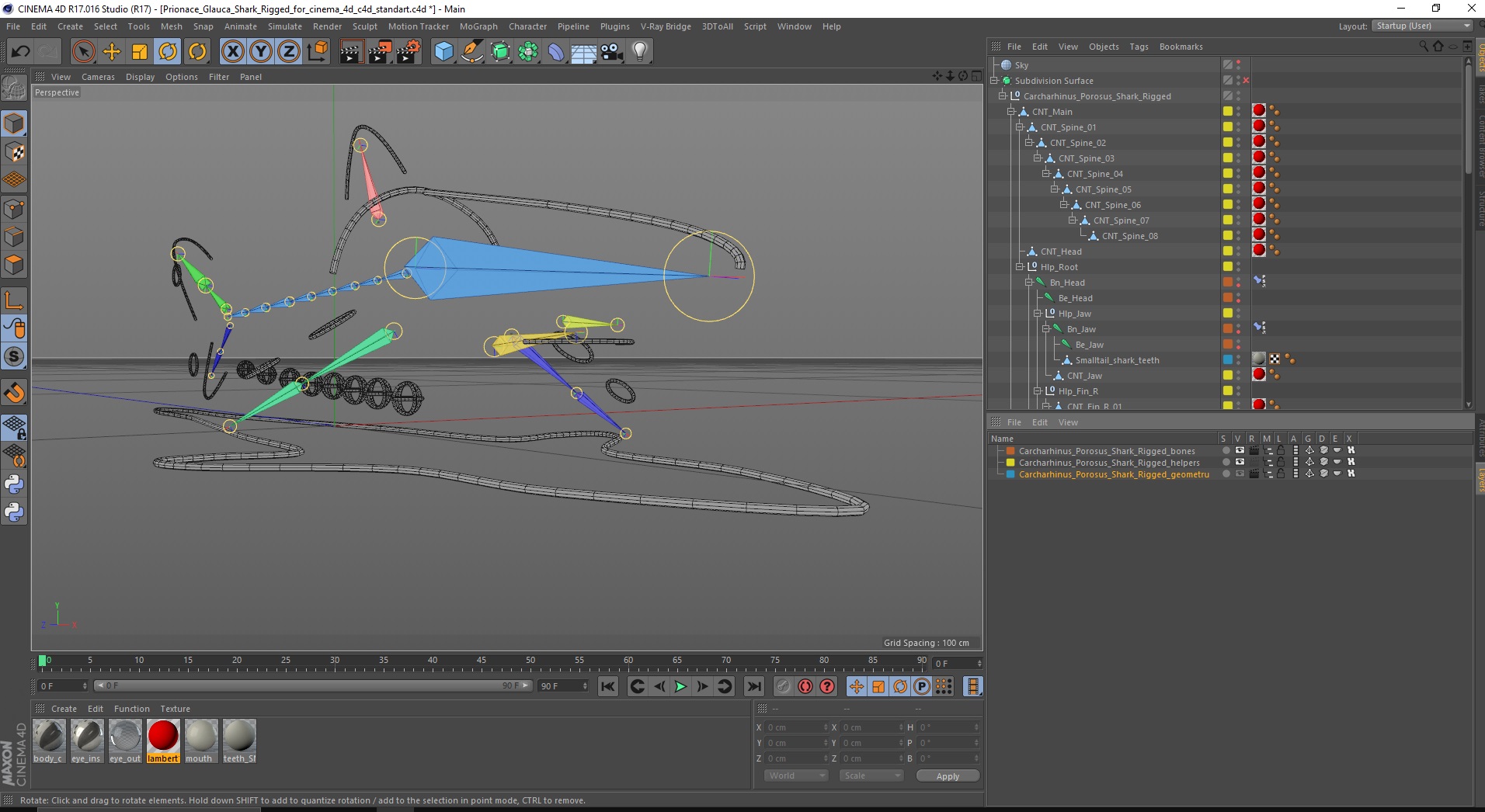
Task: Click the X position input field
Action: point(796,727)
